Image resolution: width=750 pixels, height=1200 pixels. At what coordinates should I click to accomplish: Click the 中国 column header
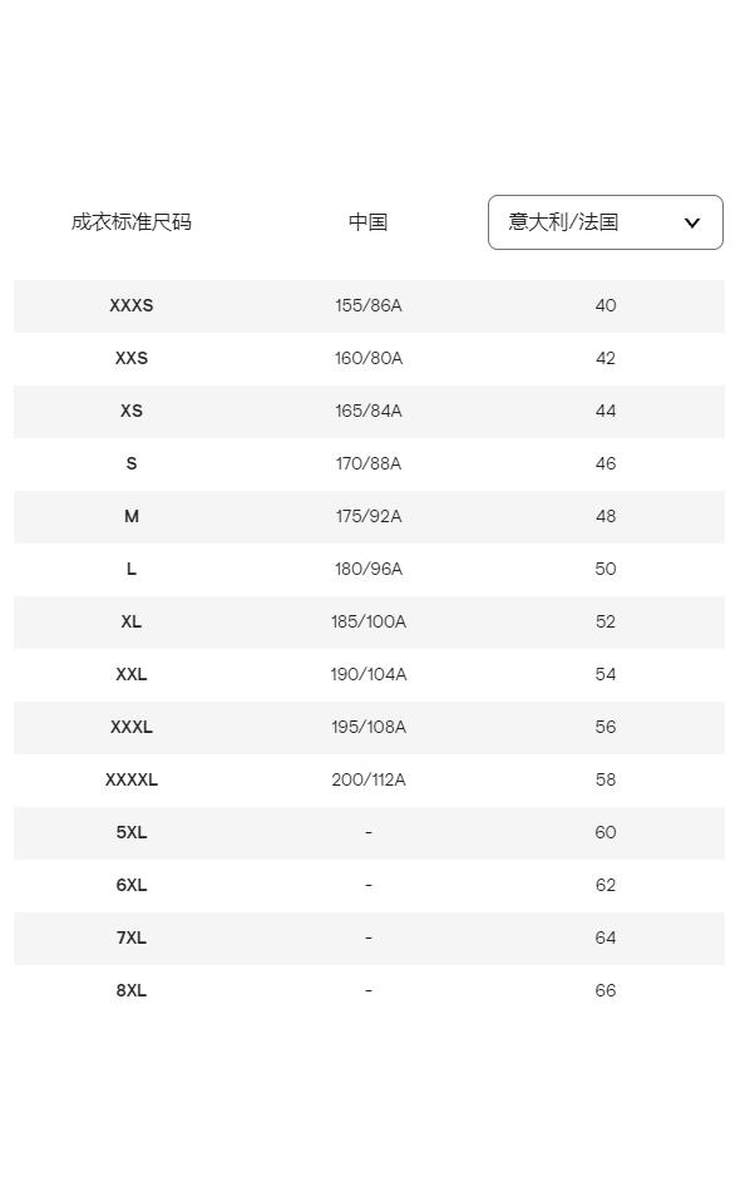pos(368,222)
